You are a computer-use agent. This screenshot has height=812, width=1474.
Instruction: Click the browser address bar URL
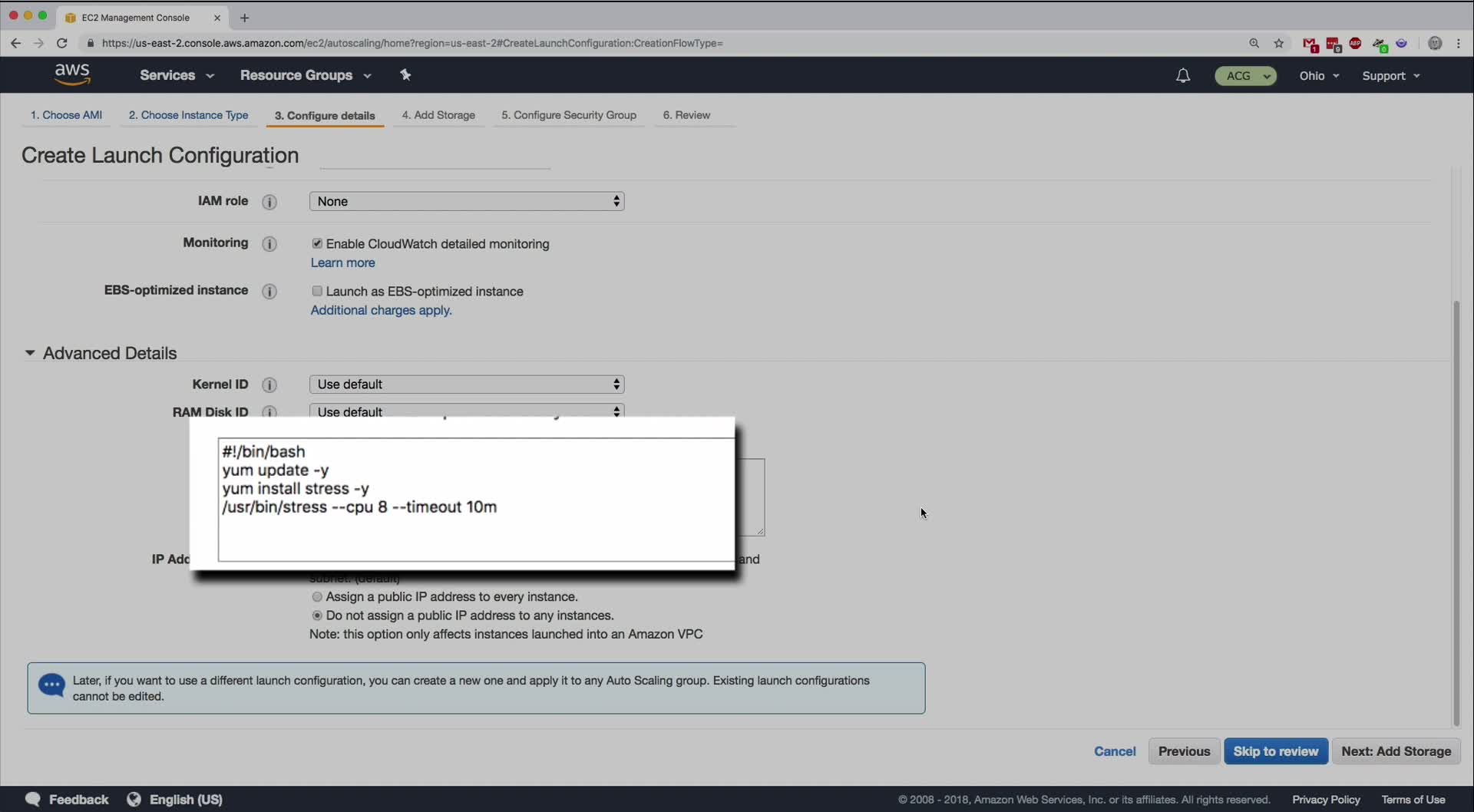[x=412, y=43]
